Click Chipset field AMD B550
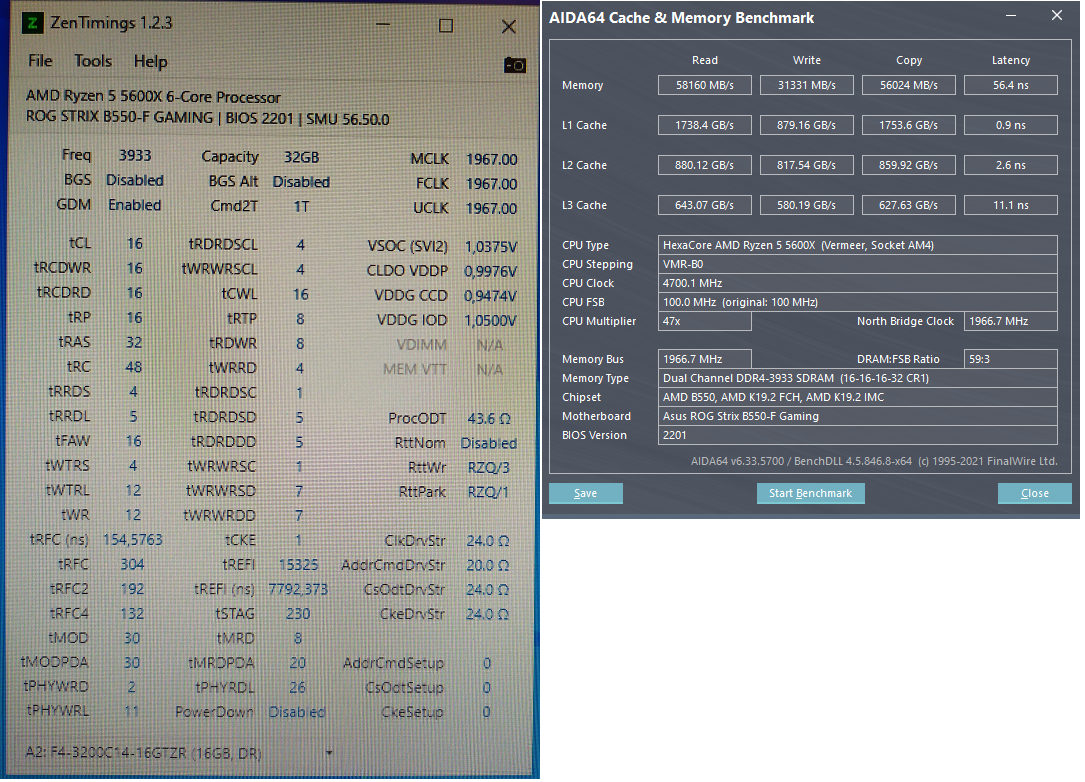Screen dimensions: 1085x782 857,397
